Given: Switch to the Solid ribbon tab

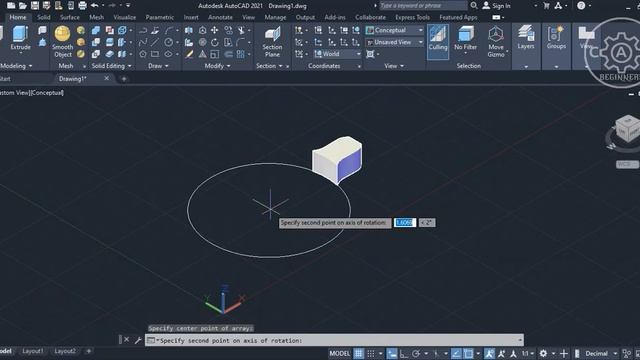Looking at the screenshot, I should coord(44,17).
